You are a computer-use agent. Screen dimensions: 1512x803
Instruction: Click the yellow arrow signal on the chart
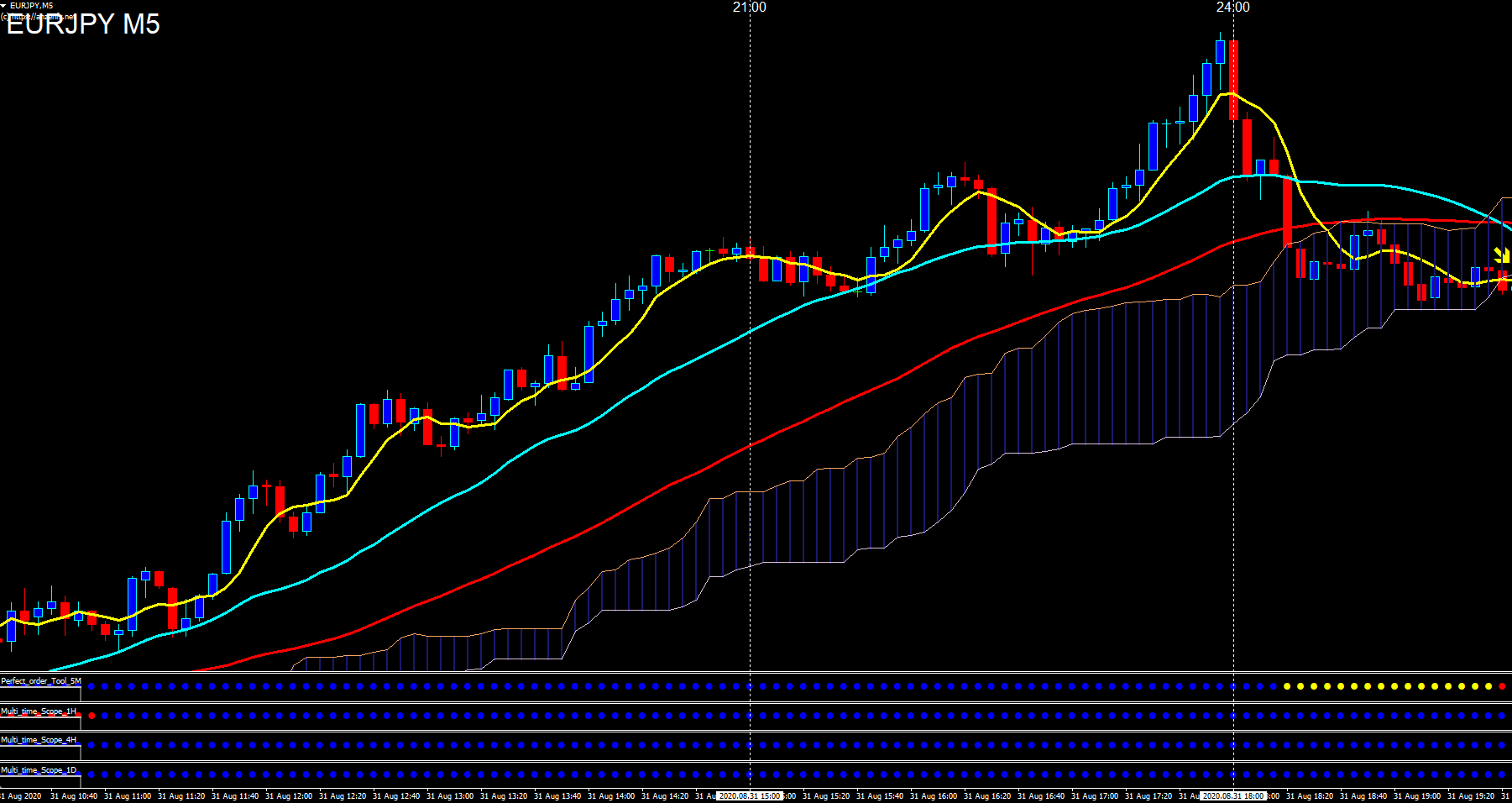(1502, 255)
